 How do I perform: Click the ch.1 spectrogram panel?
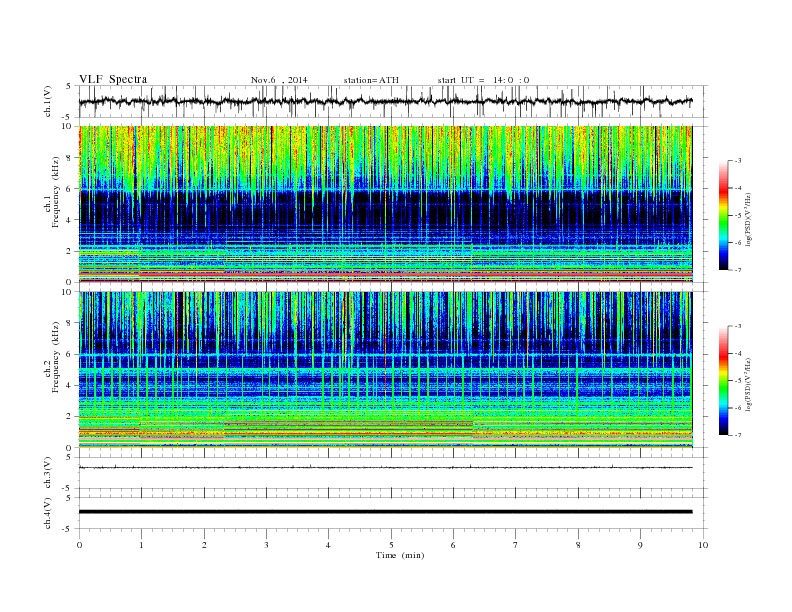pos(385,204)
